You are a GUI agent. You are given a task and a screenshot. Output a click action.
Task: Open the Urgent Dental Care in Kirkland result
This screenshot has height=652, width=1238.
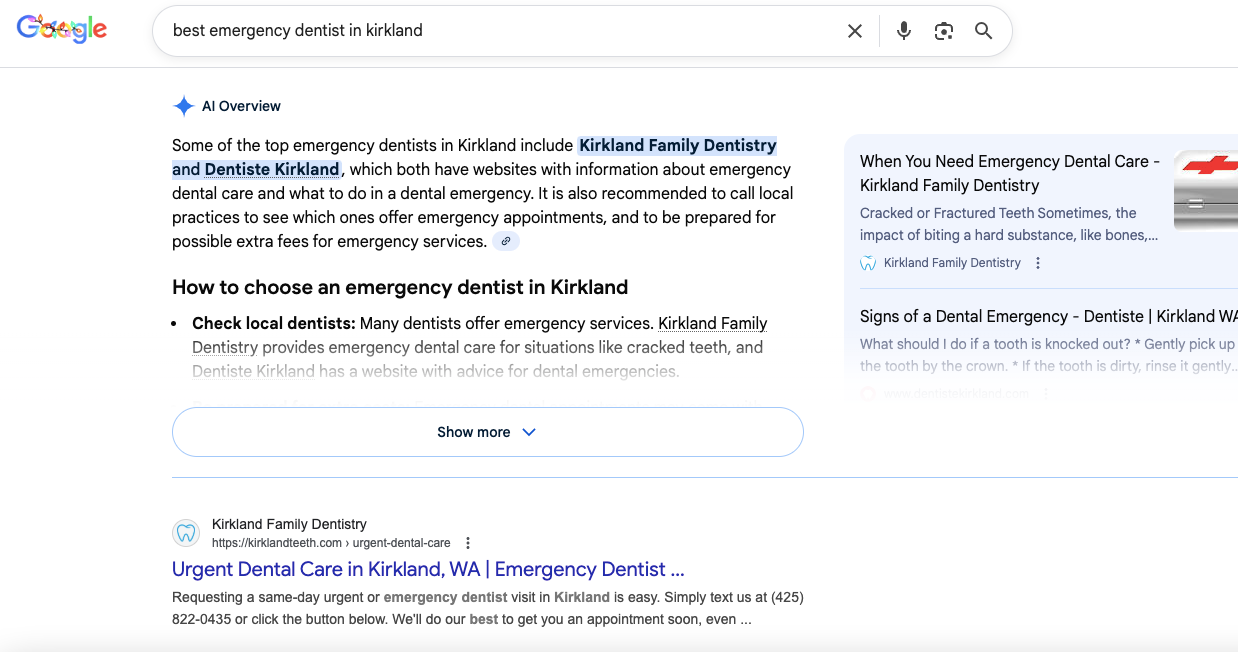428,569
